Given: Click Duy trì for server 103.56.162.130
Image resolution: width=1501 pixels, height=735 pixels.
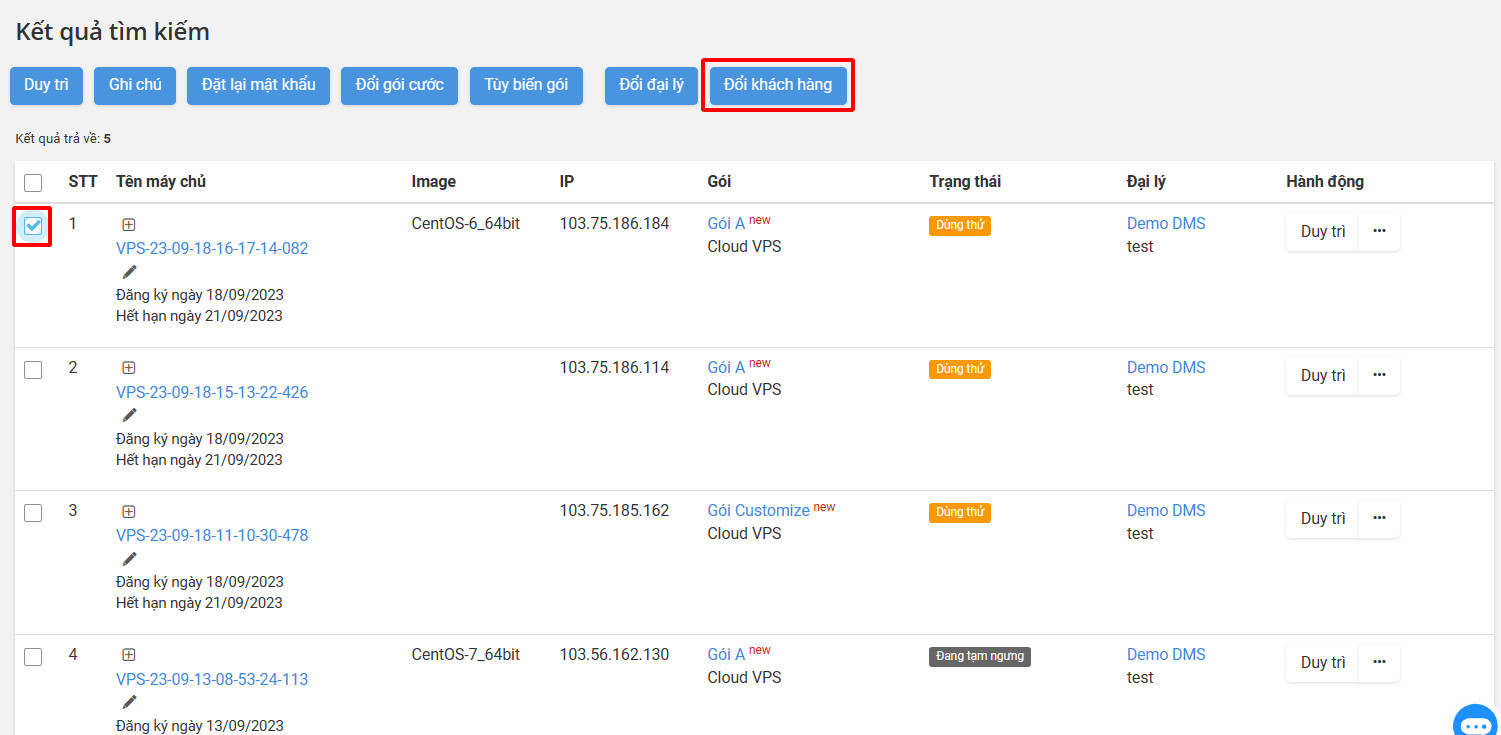Looking at the screenshot, I should (1323, 662).
